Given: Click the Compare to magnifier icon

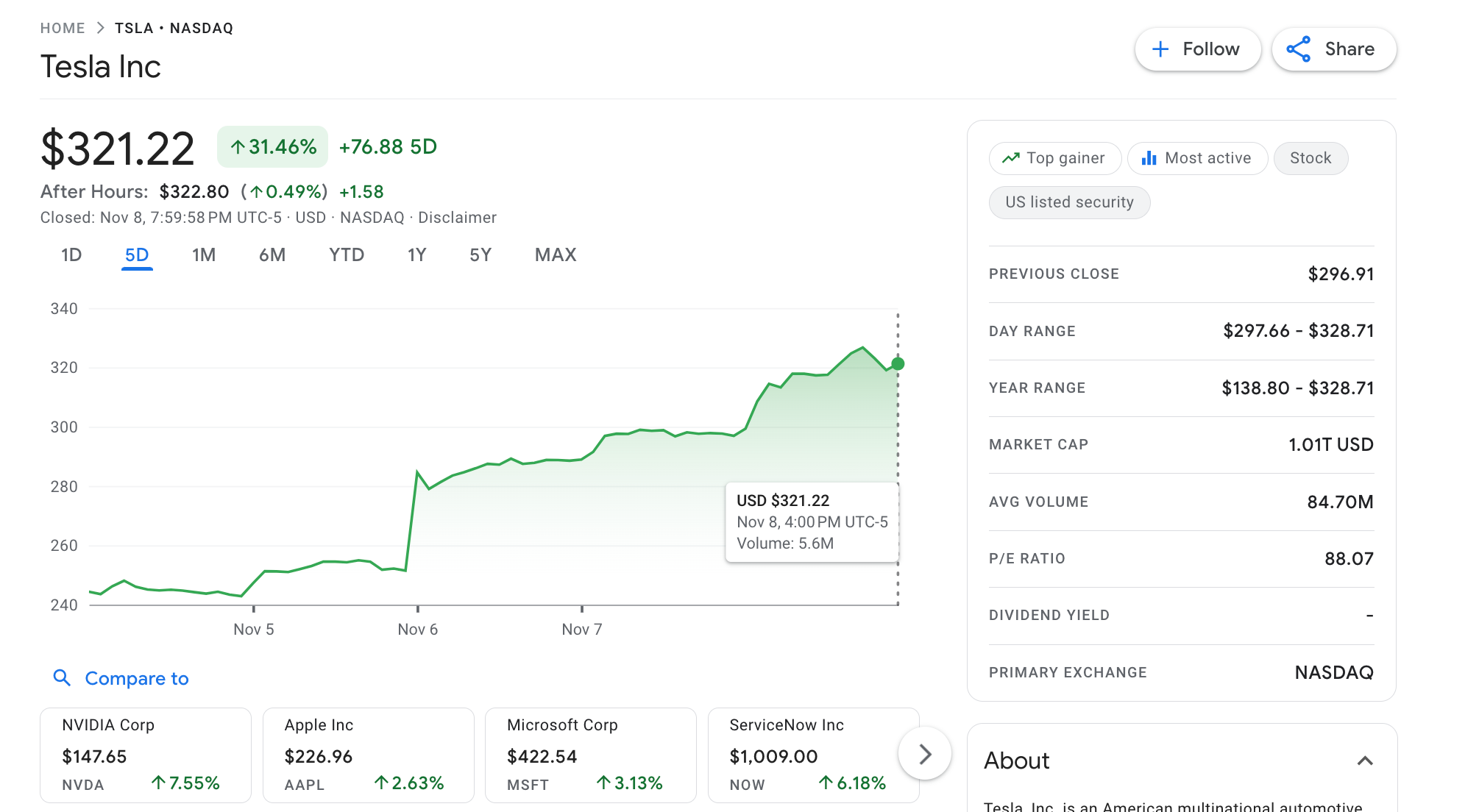Looking at the screenshot, I should 63,678.
